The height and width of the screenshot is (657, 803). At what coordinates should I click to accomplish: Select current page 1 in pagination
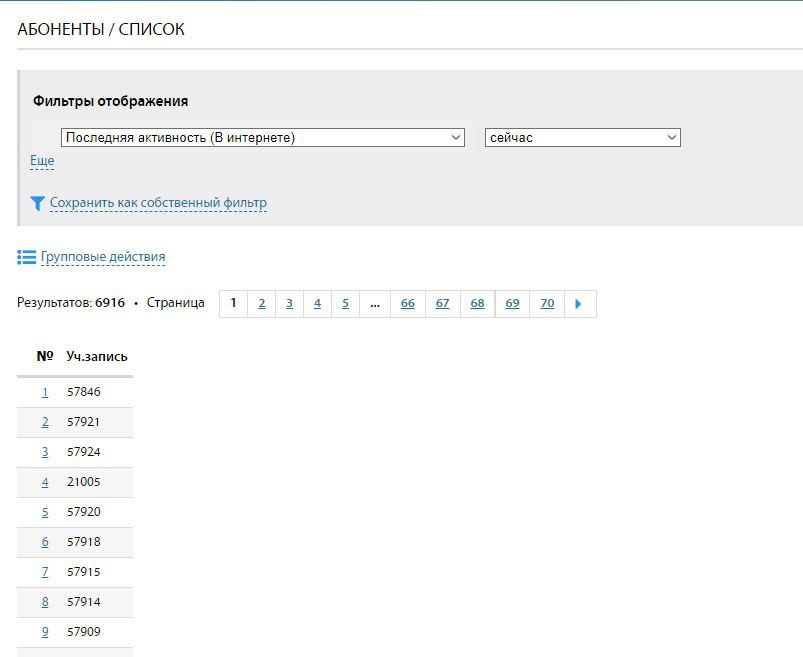click(x=234, y=304)
